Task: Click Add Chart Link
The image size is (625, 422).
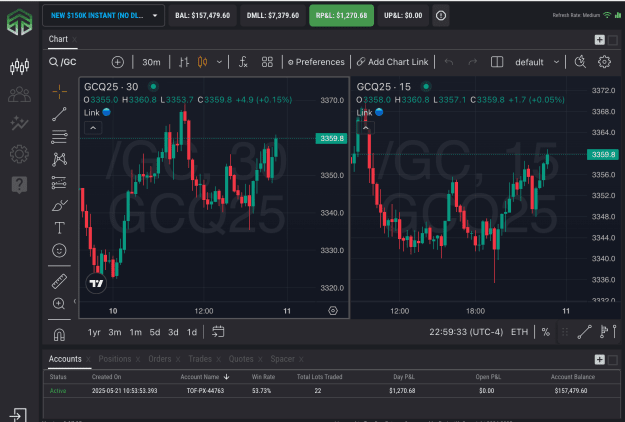Action: pos(393,62)
